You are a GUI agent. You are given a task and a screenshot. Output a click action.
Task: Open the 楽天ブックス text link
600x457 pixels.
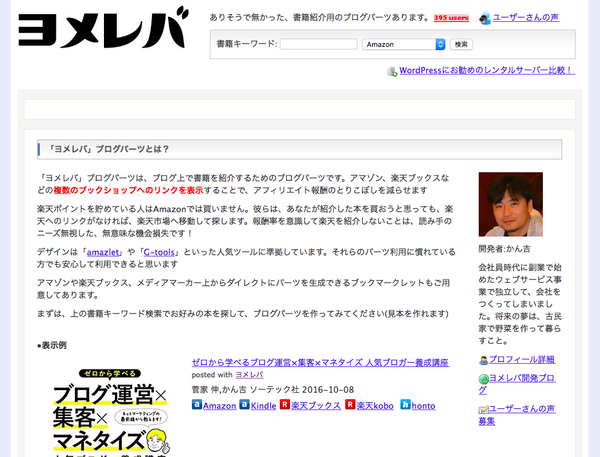316,406
